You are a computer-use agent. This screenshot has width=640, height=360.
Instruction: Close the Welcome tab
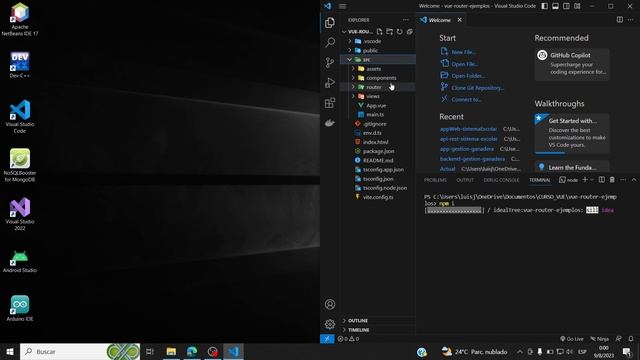[x=459, y=20]
